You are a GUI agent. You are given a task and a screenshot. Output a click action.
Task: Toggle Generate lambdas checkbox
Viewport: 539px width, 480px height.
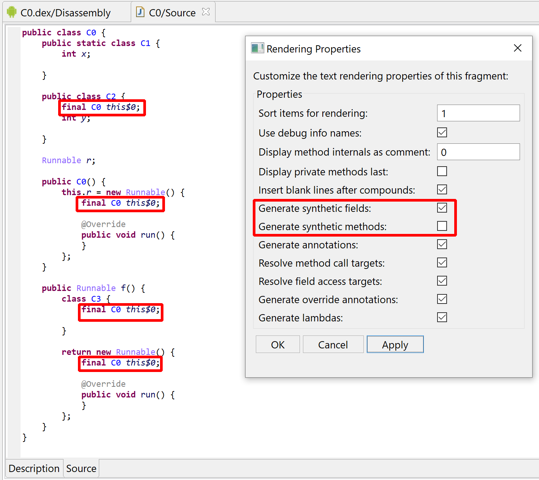(x=442, y=317)
